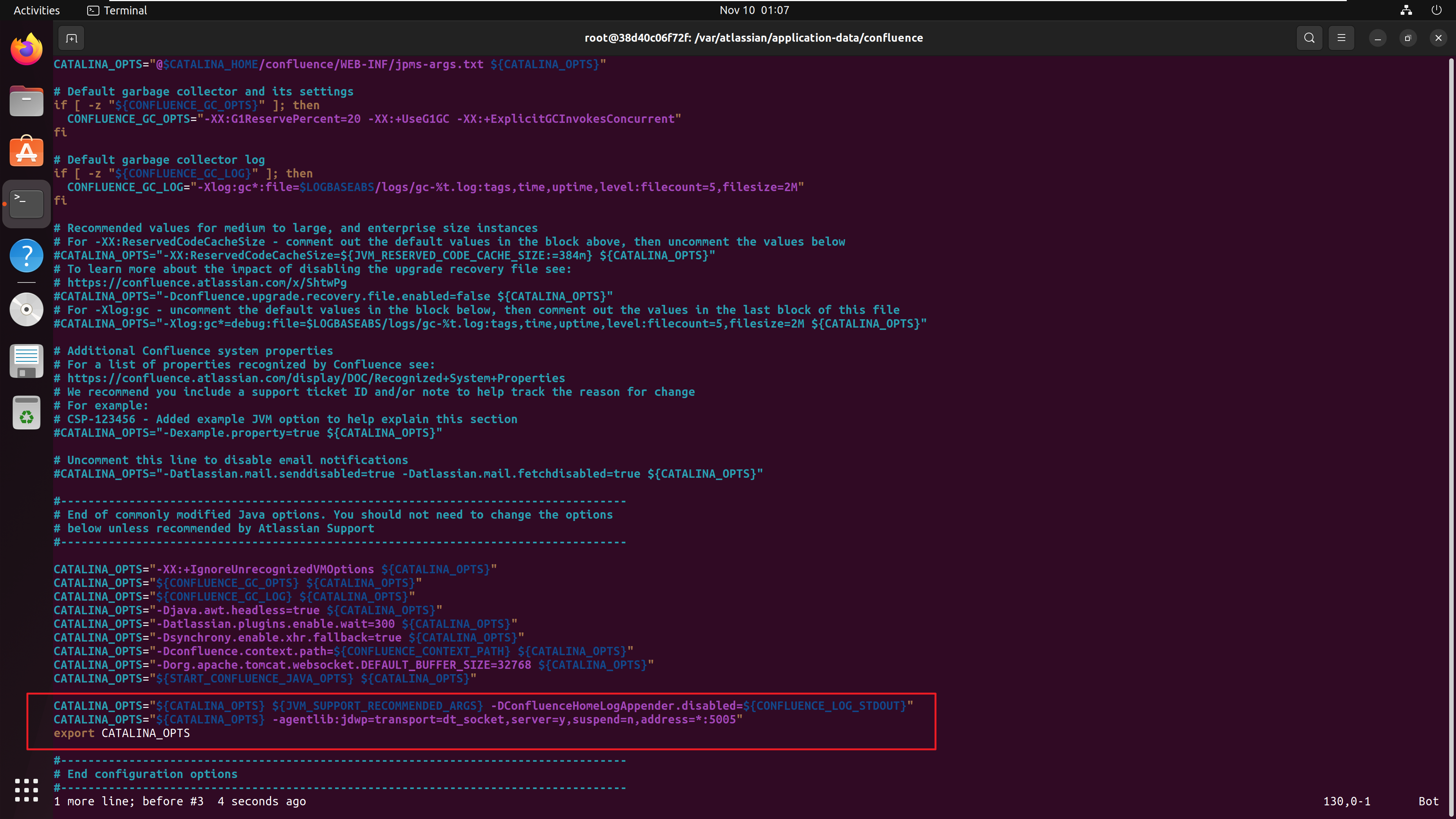Click the mail.senddisabled=true commented line
The width and height of the screenshot is (1456, 819).
408,474
